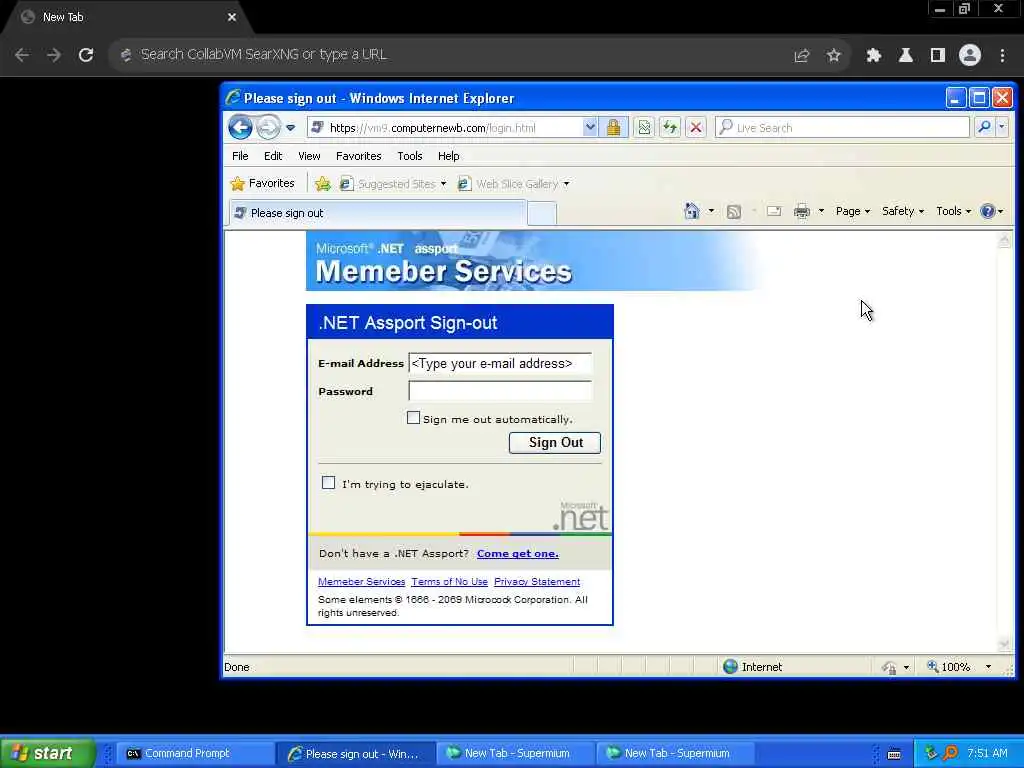This screenshot has height=768, width=1024.
Task: Expand the Home button dropdown arrow
Action: point(711,211)
